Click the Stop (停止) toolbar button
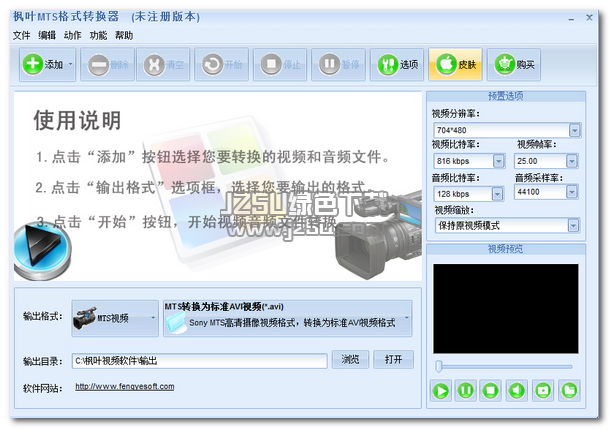This screenshot has height=429, width=610. [x=280, y=64]
